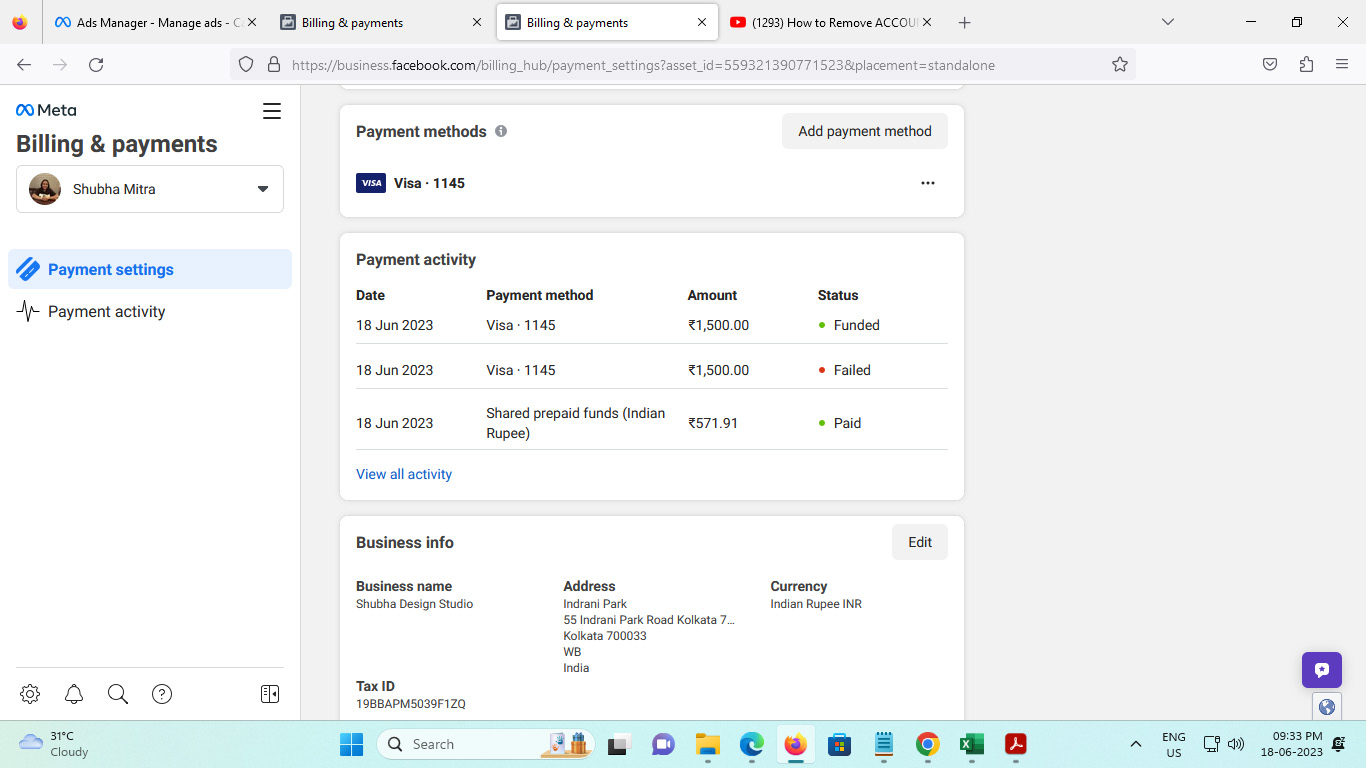1366x768 pixels.
Task: Open Visa 1145 more options menu
Action: pos(928,183)
